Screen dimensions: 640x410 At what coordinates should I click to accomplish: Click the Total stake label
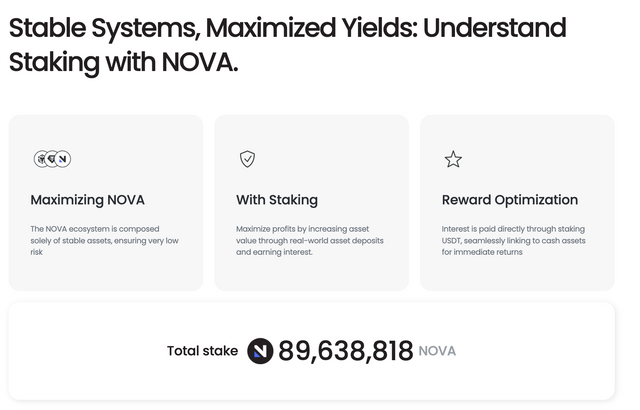[x=202, y=351]
